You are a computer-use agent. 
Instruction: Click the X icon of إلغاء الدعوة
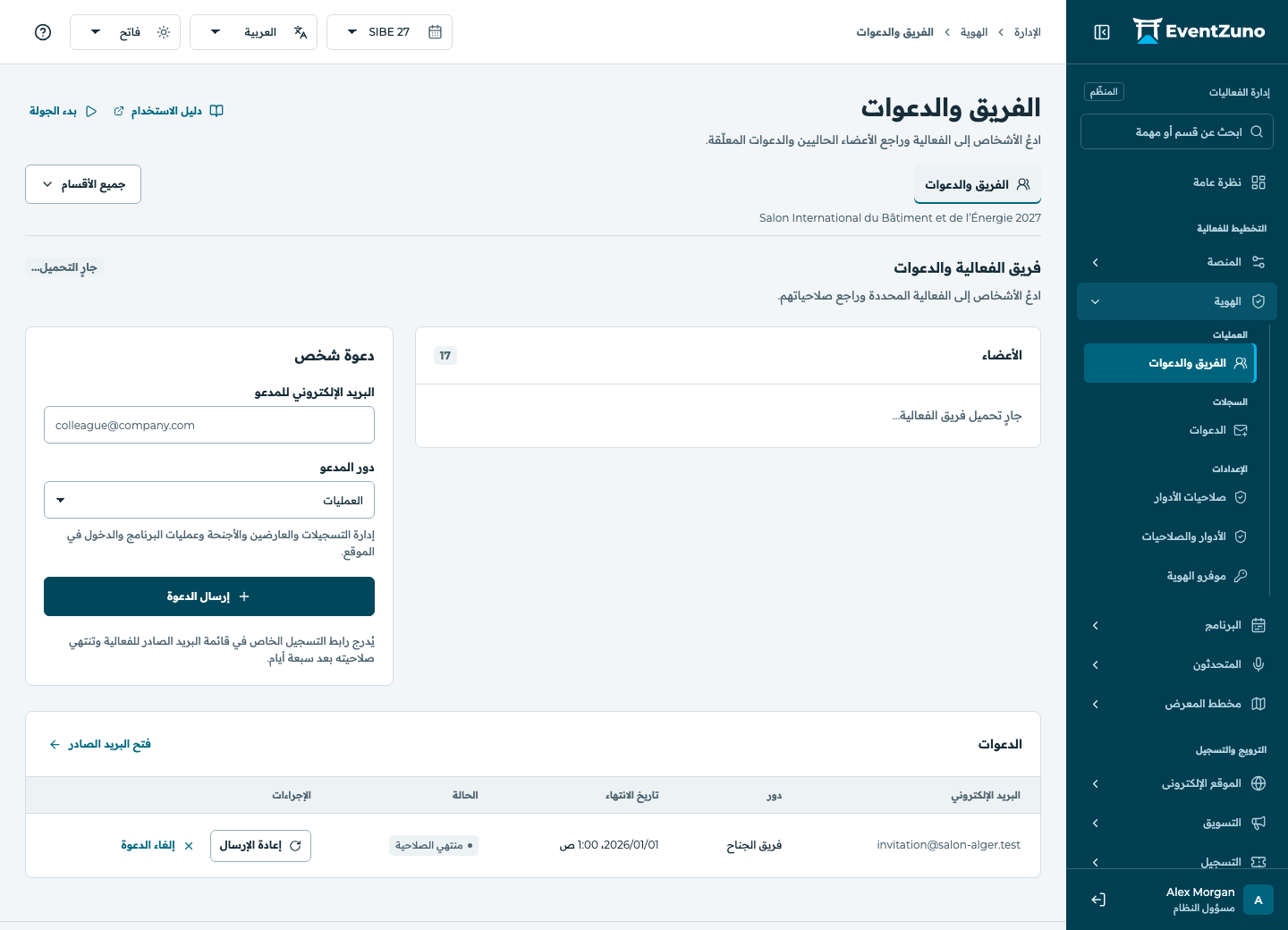point(189,846)
